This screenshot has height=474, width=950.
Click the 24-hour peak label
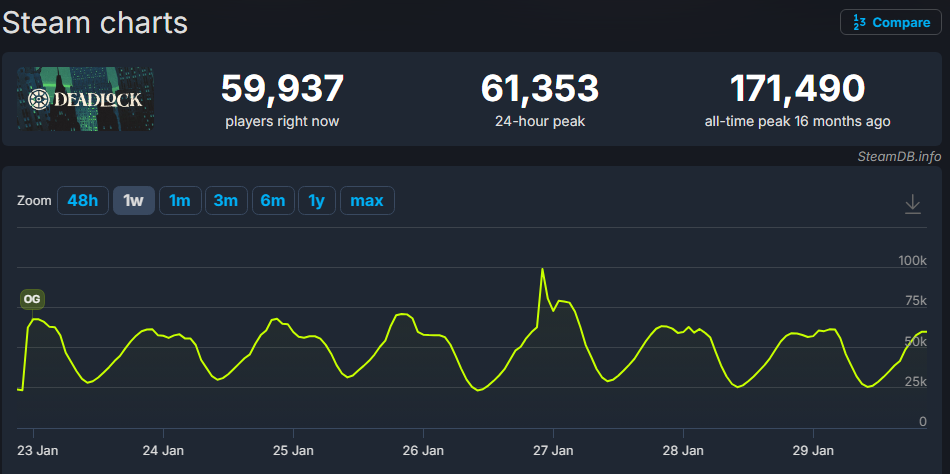[540, 121]
